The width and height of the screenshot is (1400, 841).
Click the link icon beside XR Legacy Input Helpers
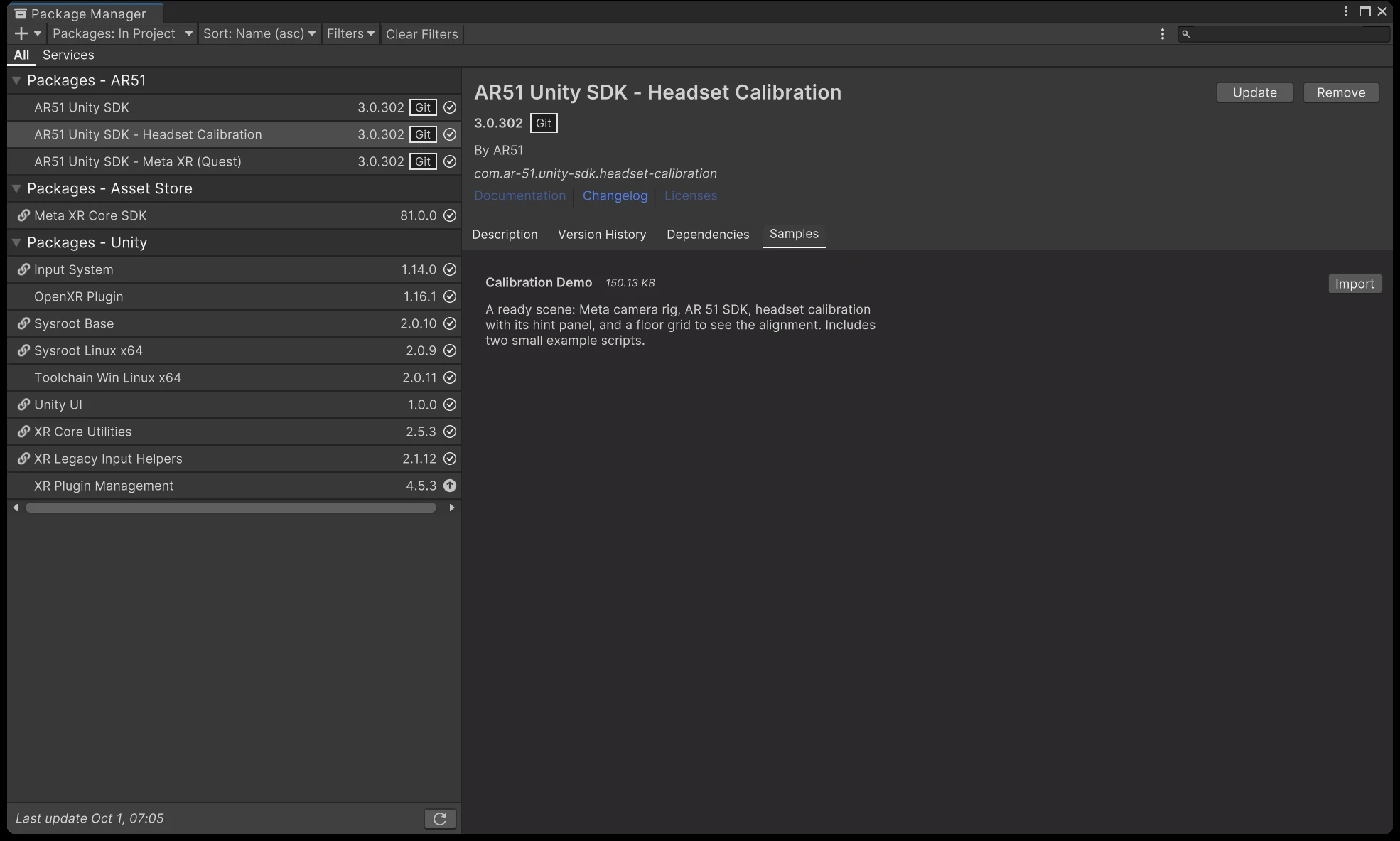pos(23,459)
